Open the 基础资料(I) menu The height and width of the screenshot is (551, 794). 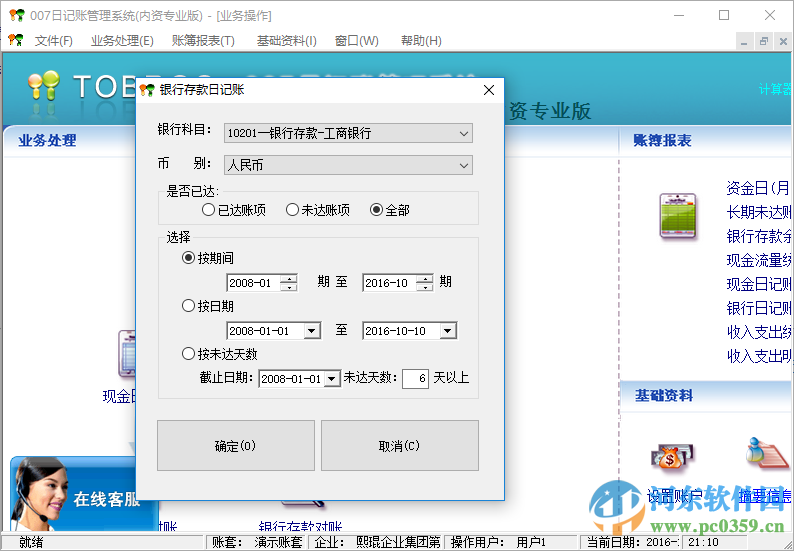(287, 41)
